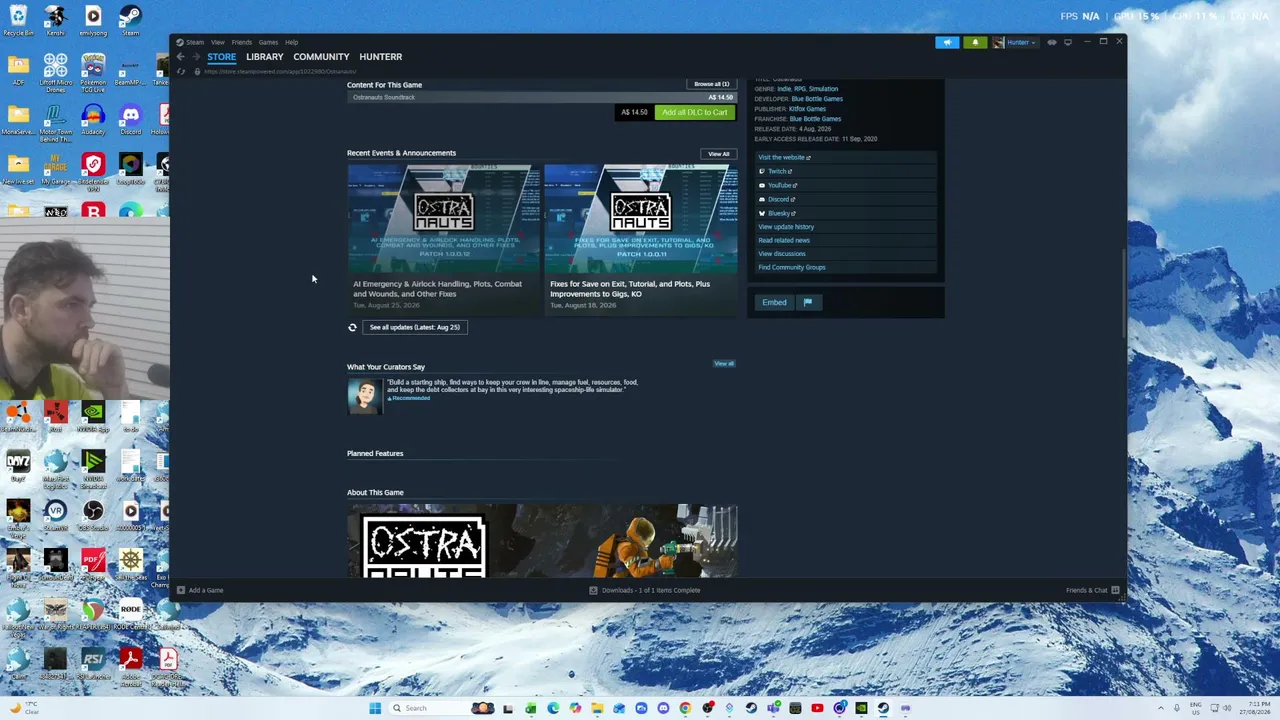This screenshot has width=1280, height=720.
Task: Open Microsoft Edge from taskbar
Action: (553, 708)
